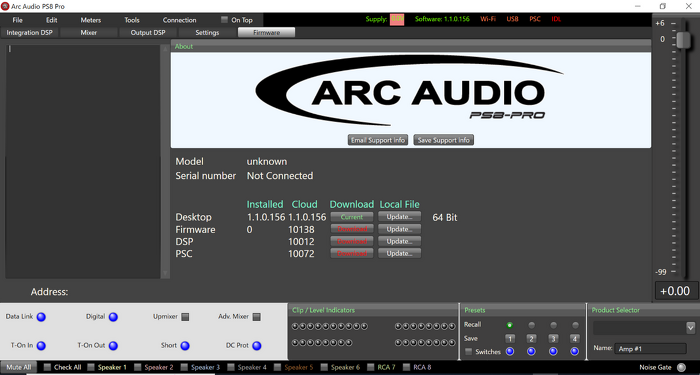700x375 pixels.
Task: Click the Mute All button
Action: (x=18, y=367)
